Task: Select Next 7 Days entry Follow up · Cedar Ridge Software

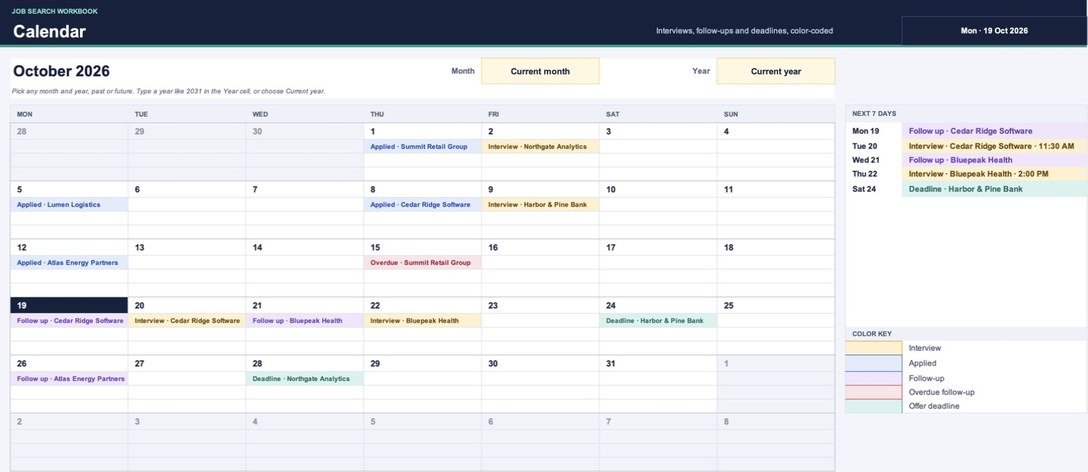Action: coord(994,130)
